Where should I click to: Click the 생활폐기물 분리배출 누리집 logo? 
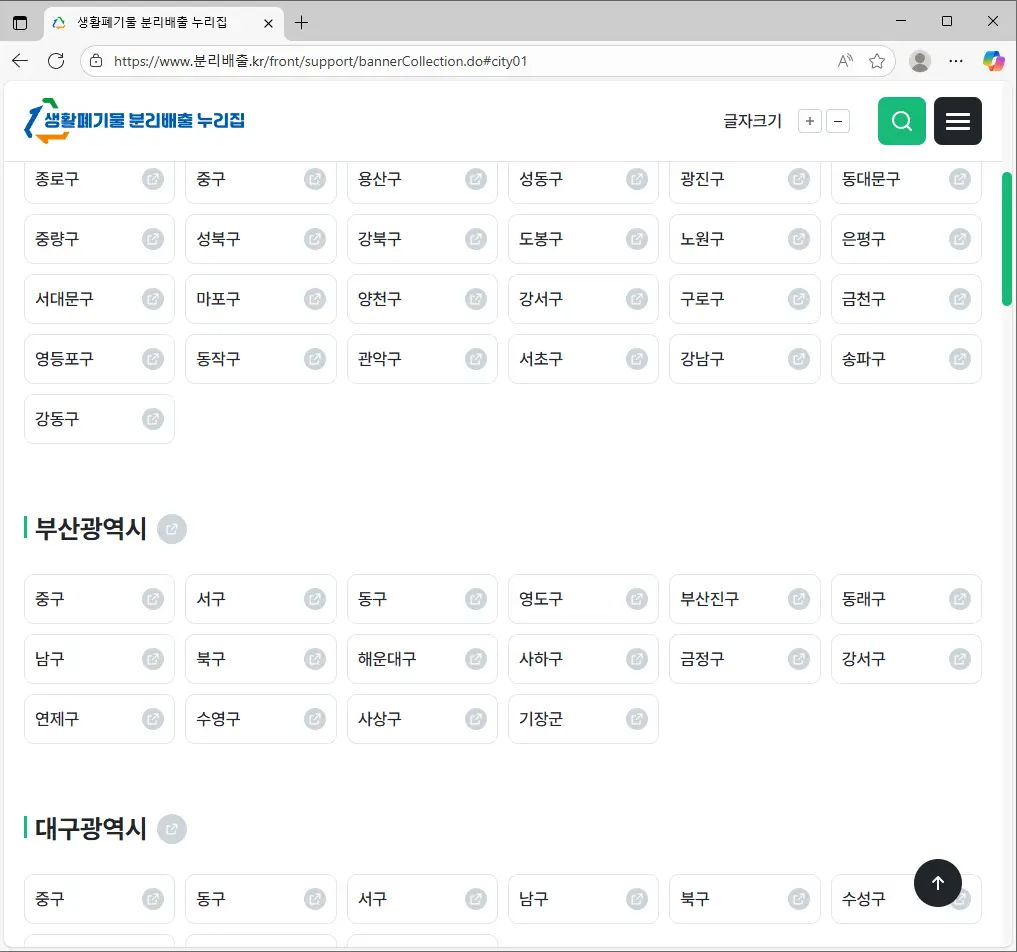pos(133,120)
